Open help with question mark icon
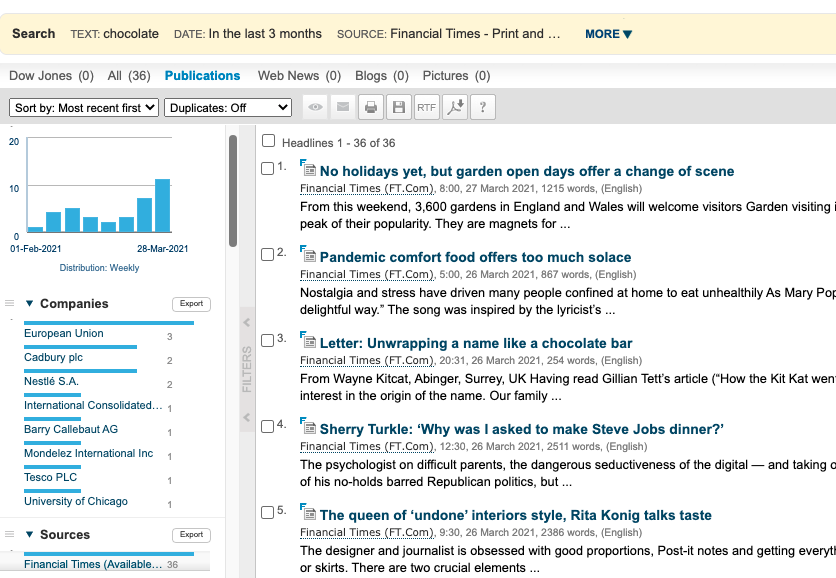Viewport: 836px width, 578px height. click(x=483, y=107)
